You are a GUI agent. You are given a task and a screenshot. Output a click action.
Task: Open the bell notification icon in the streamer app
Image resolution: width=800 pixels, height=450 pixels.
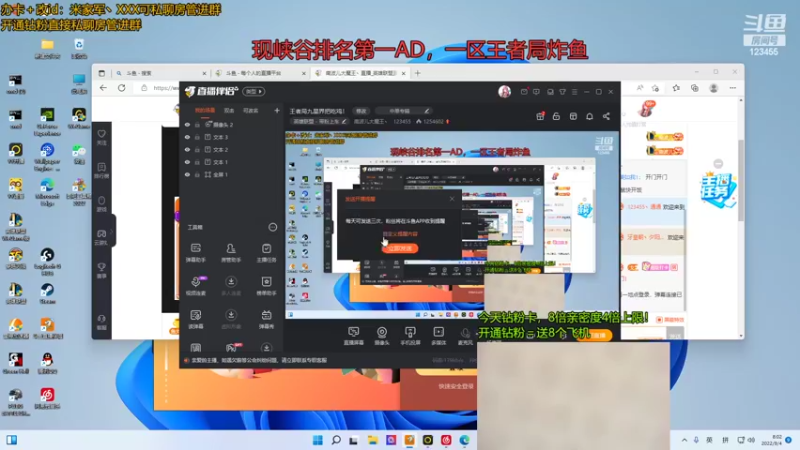pyautogui.click(x=589, y=116)
